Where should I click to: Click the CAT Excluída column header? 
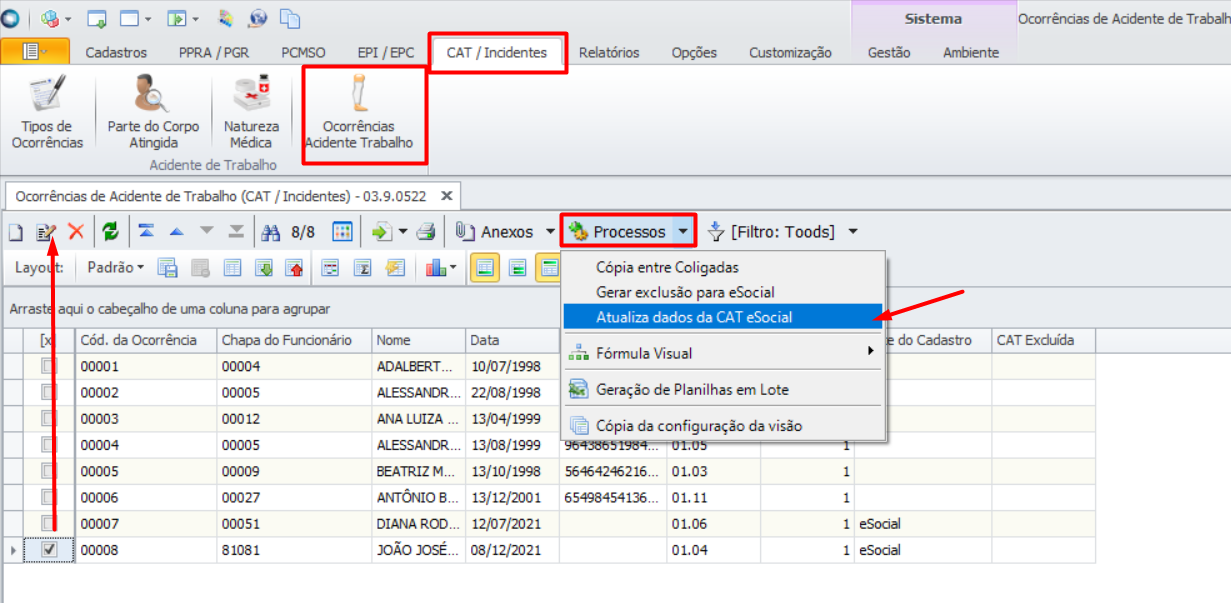coord(1043,340)
